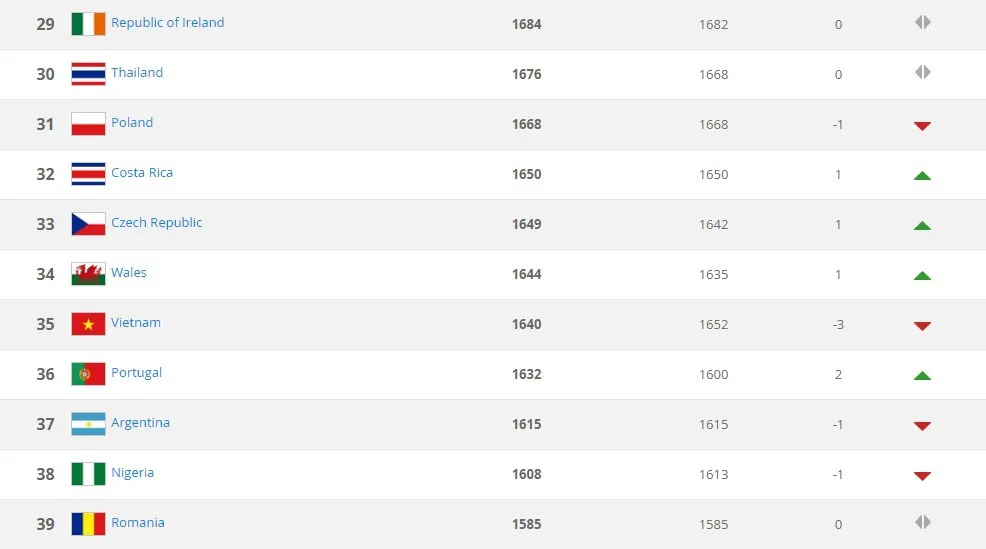Open the Poland team link
986x549 pixels.
132,123
